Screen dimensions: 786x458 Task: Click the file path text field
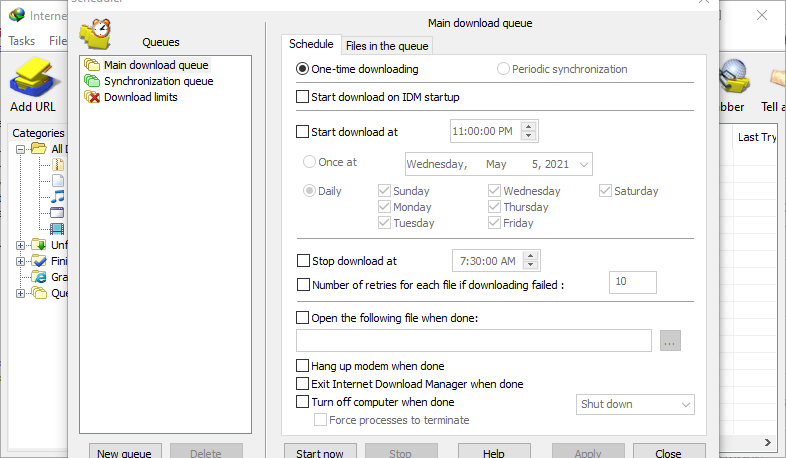[474, 341]
